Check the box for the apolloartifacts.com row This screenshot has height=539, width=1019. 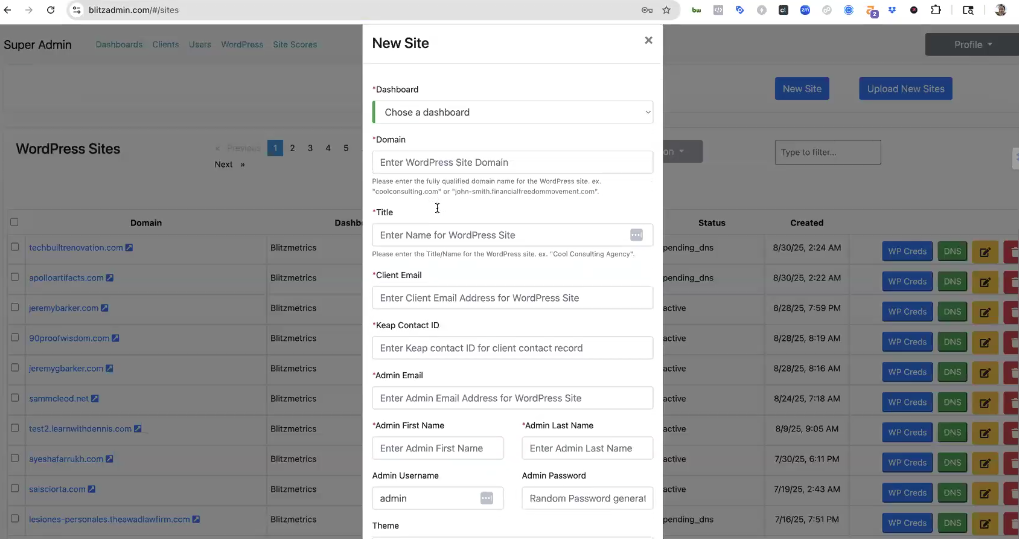(14, 277)
